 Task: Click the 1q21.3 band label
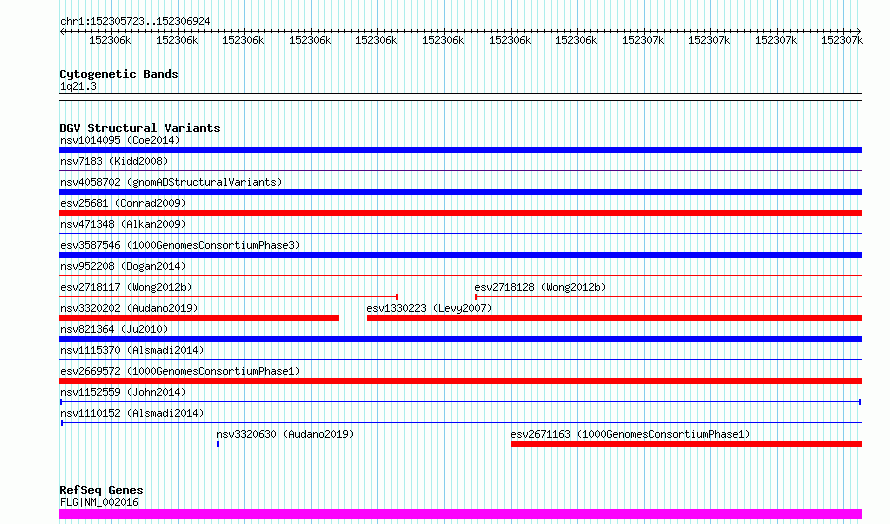click(x=78, y=86)
